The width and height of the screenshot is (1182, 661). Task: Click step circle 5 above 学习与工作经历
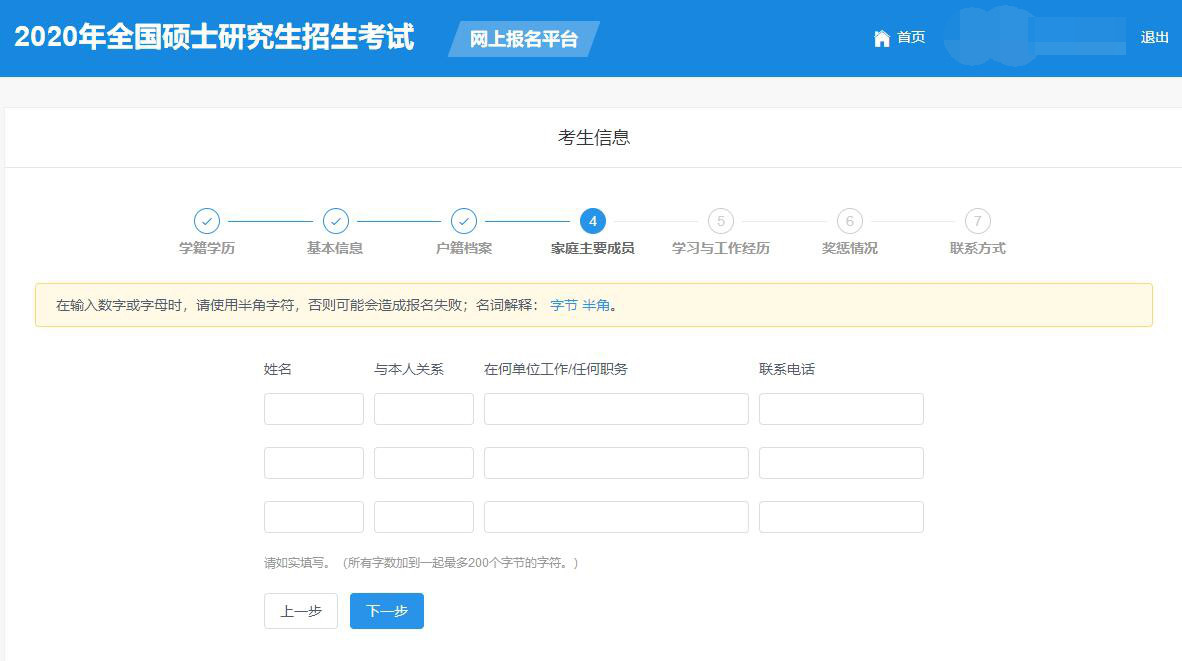pyautogui.click(x=721, y=220)
